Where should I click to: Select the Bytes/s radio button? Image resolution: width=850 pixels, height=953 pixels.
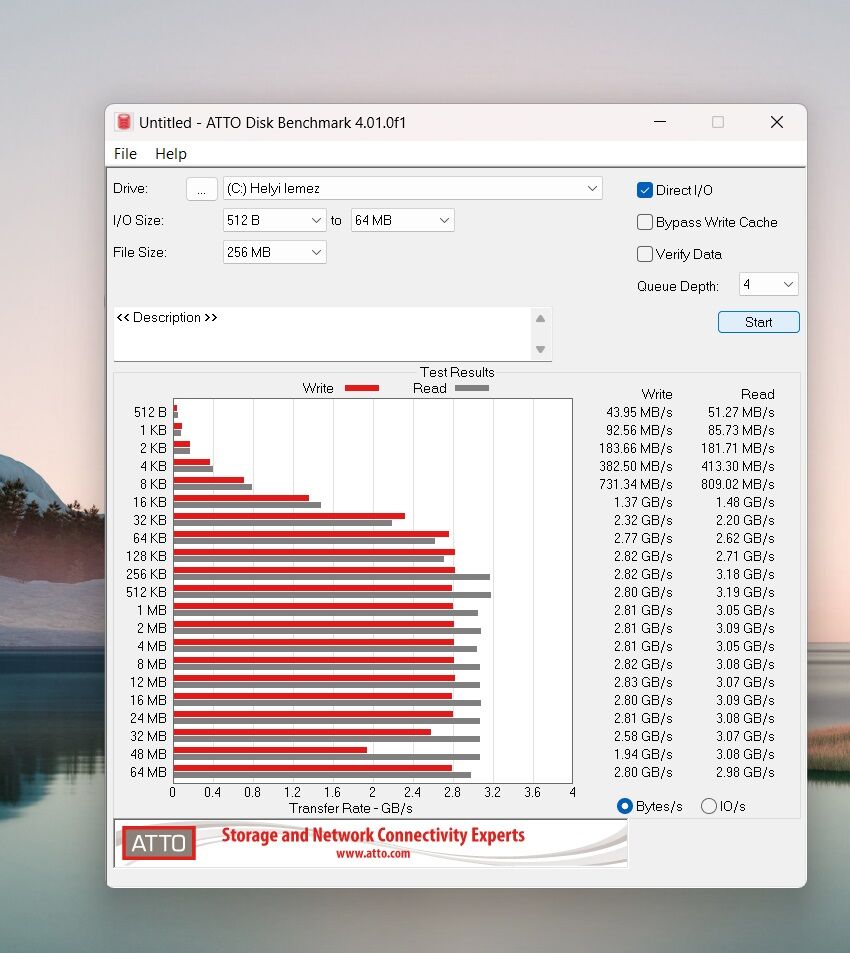click(x=625, y=806)
